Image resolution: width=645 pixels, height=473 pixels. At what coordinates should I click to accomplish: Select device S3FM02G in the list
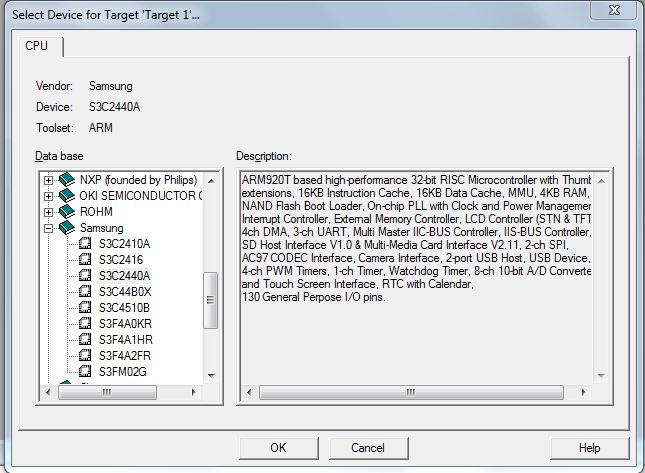click(x=123, y=372)
